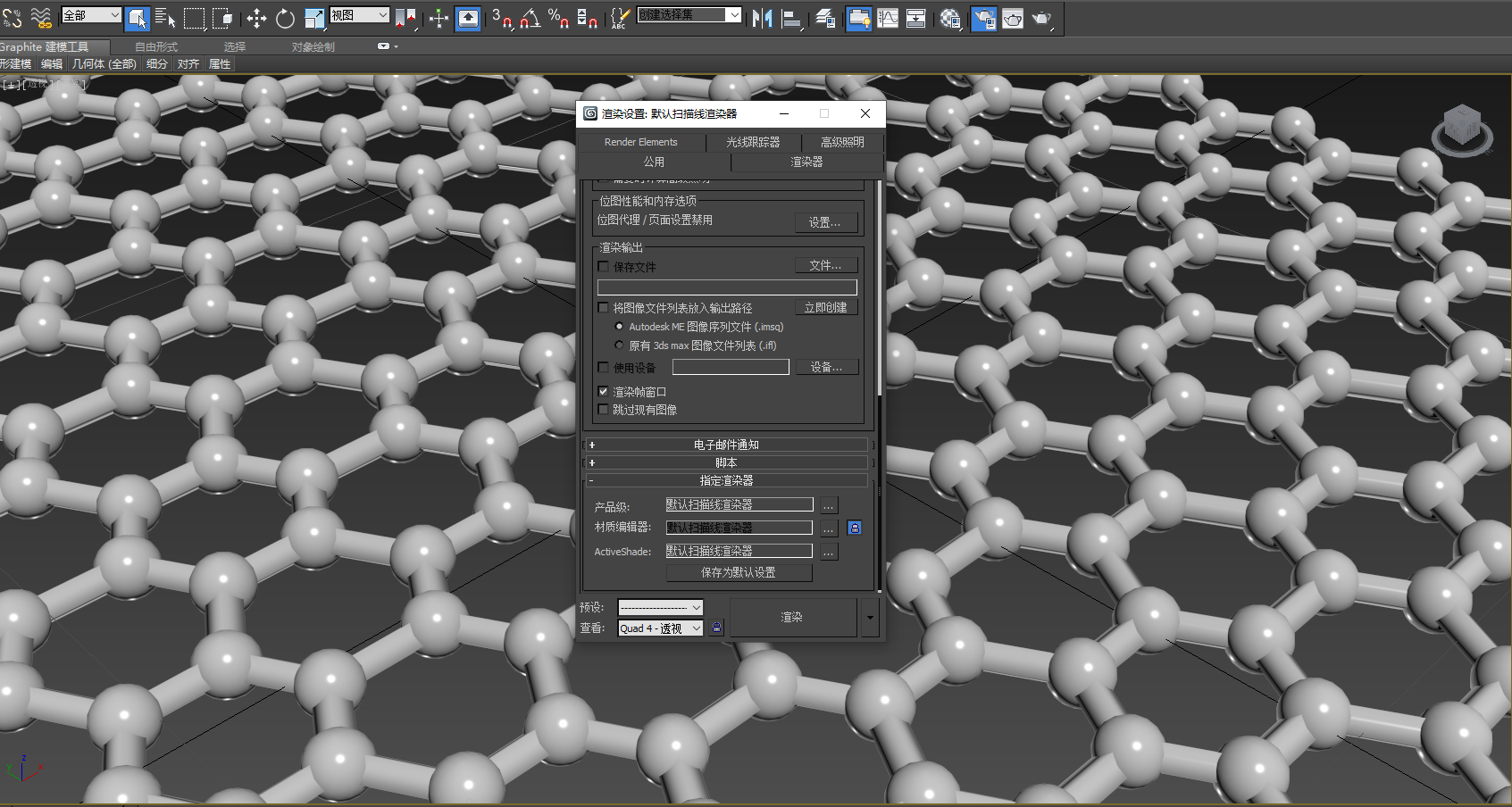This screenshot has height=807, width=1512.
Task: Open the 选择 ribbon tab
Action: (235, 47)
